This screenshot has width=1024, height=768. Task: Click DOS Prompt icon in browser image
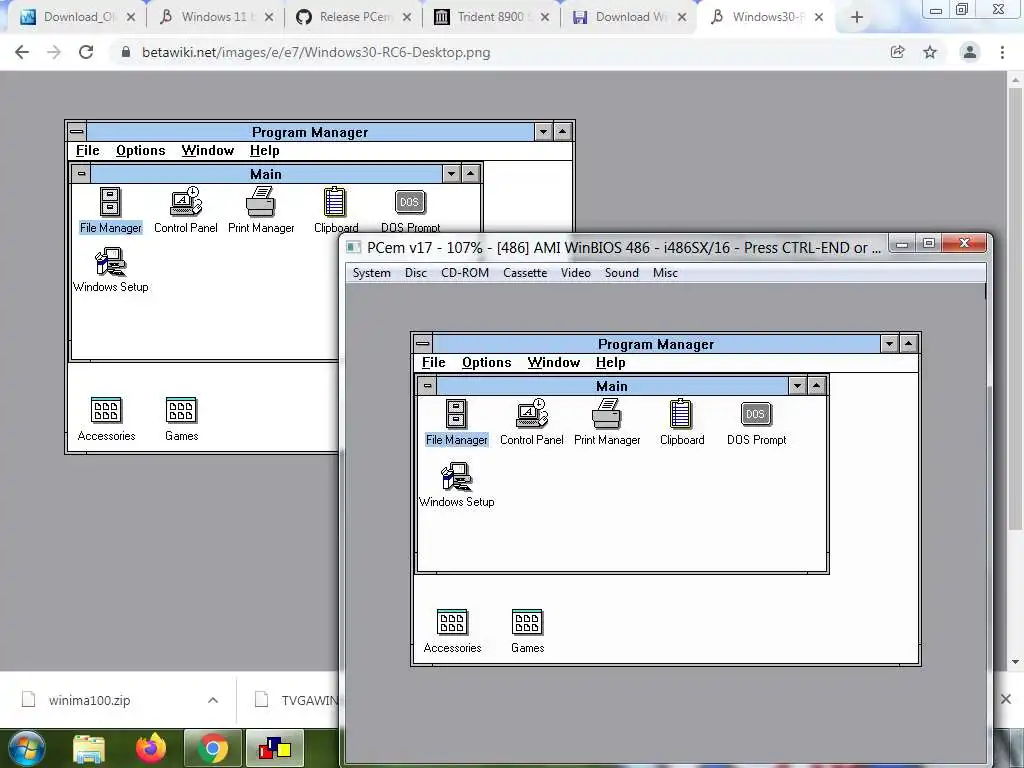(410, 210)
